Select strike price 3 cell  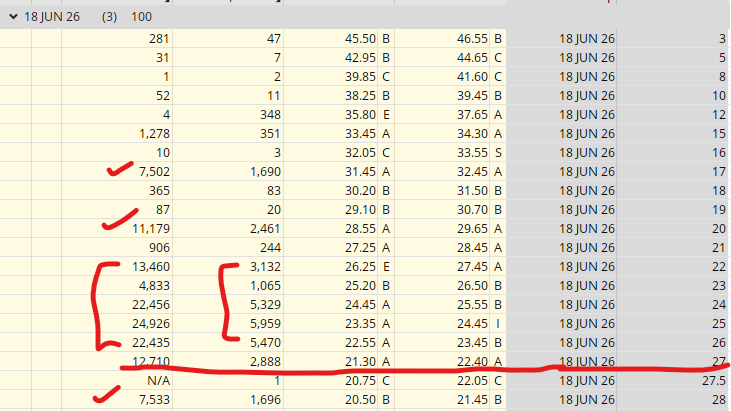click(x=722, y=39)
